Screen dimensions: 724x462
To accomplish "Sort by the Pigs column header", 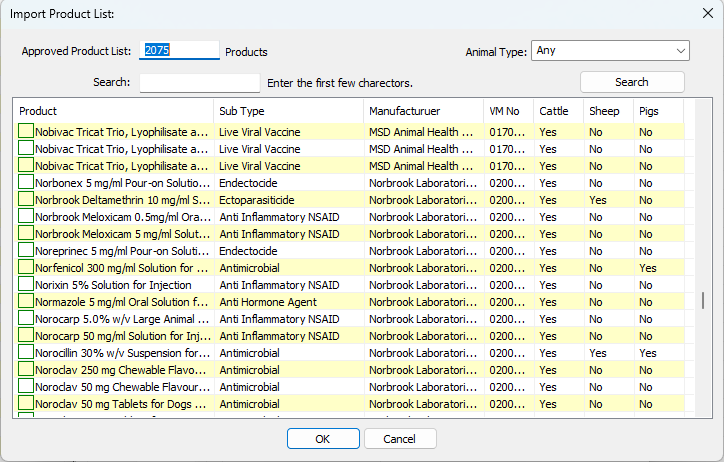I will (x=658, y=111).
